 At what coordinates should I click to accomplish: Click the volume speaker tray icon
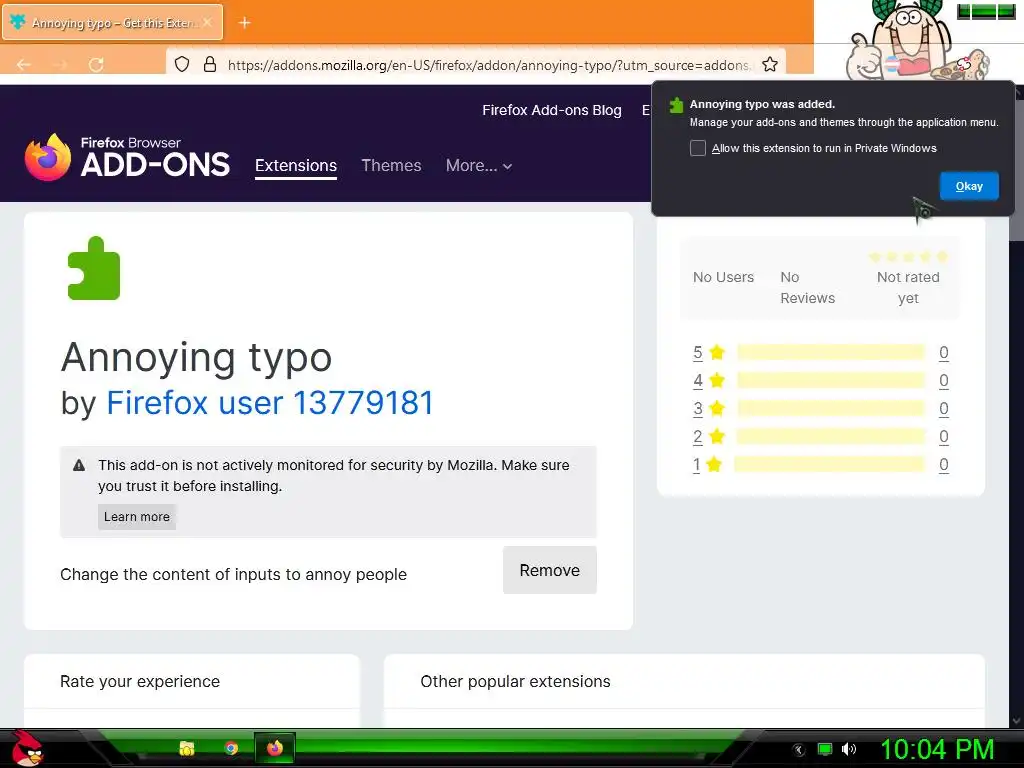[849, 749]
